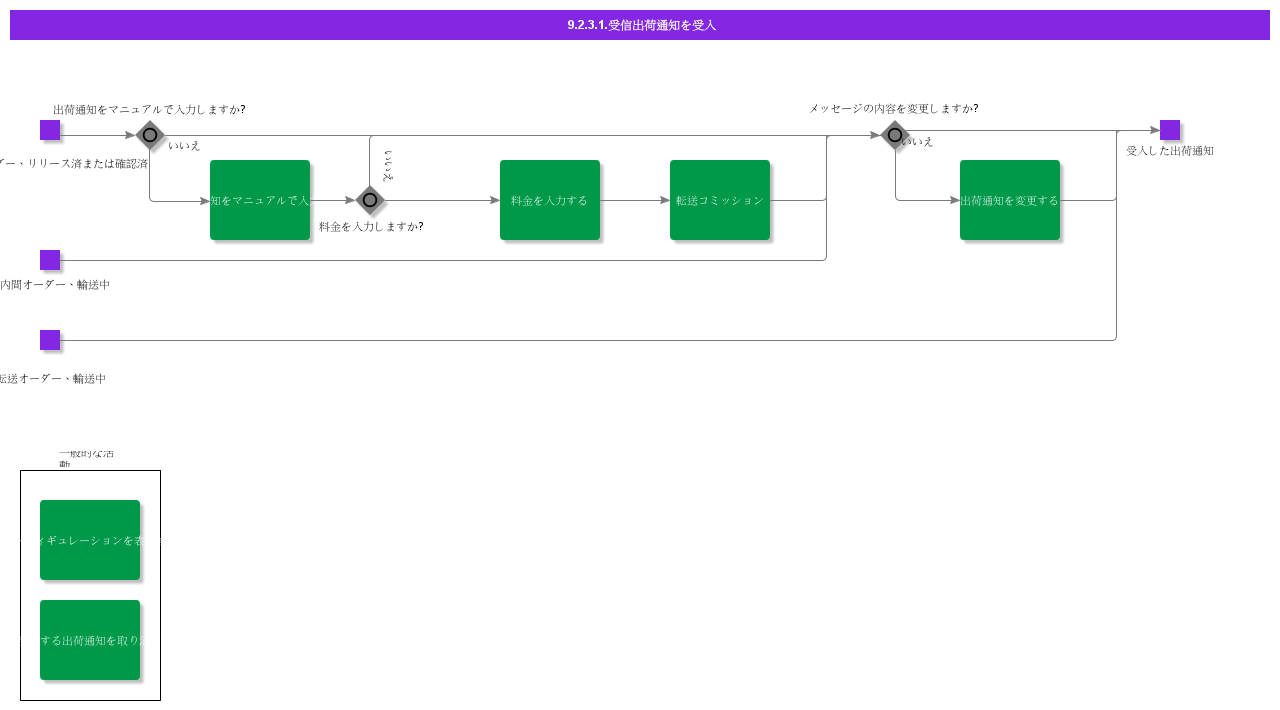The image size is (1280, 710).
Task: Open the activity 転送コミッション
Action: [720, 200]
